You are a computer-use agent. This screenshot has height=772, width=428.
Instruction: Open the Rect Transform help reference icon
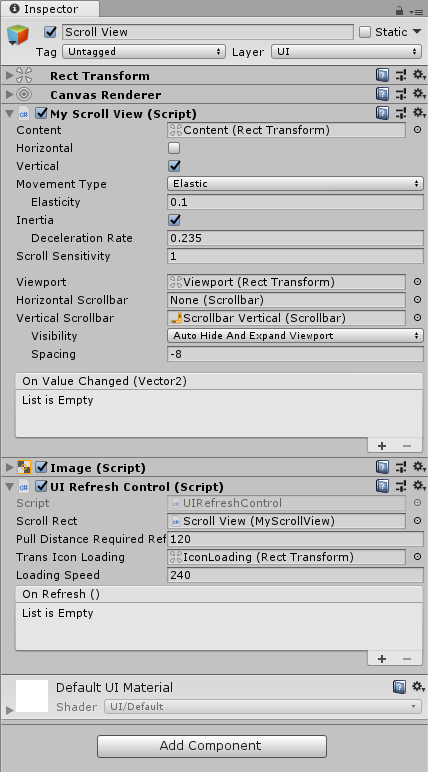[x=382, y=75]
